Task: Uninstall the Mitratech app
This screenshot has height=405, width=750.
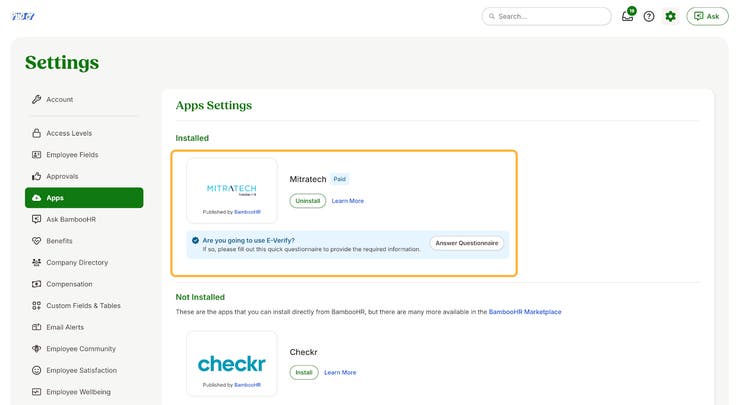Action: [x=308, y=201]
